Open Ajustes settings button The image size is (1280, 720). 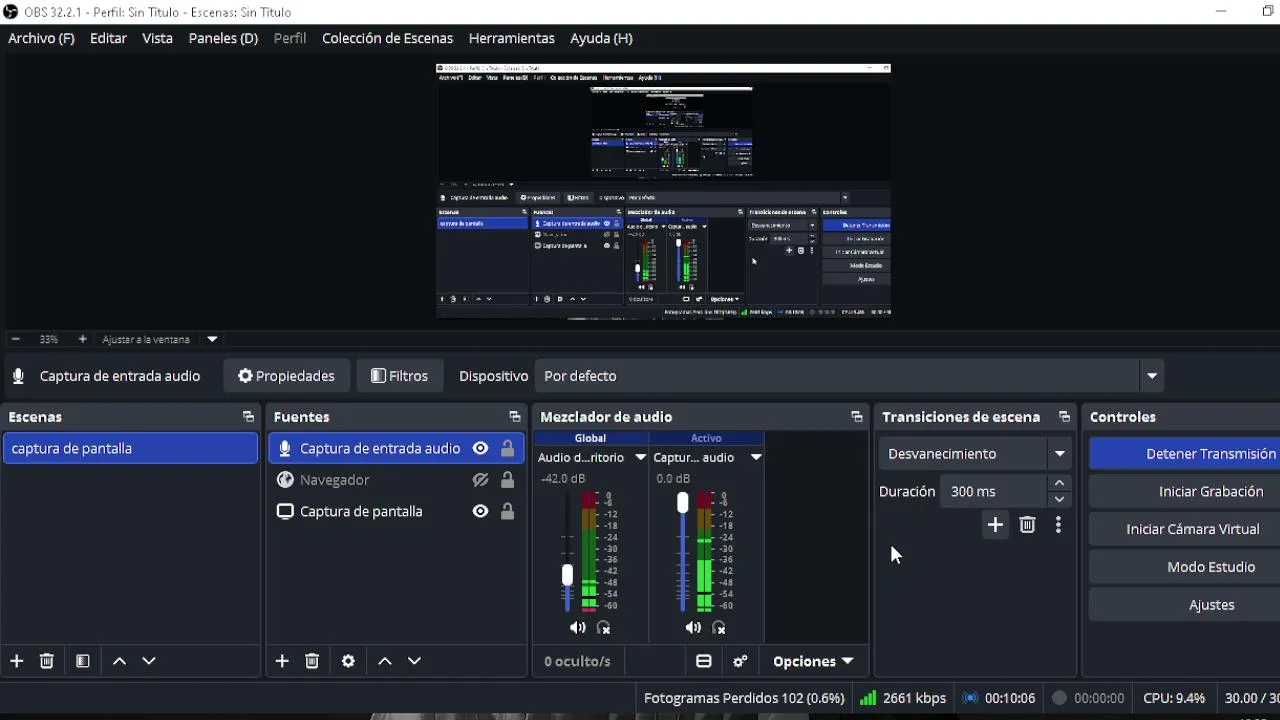click(1184, 605)
